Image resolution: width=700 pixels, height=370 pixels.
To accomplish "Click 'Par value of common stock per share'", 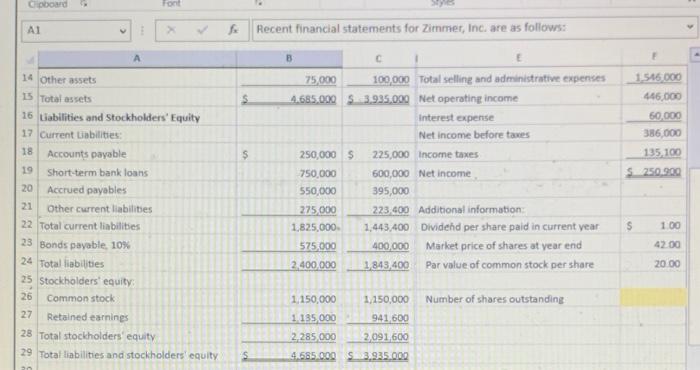I will click(x=509, y=265).
